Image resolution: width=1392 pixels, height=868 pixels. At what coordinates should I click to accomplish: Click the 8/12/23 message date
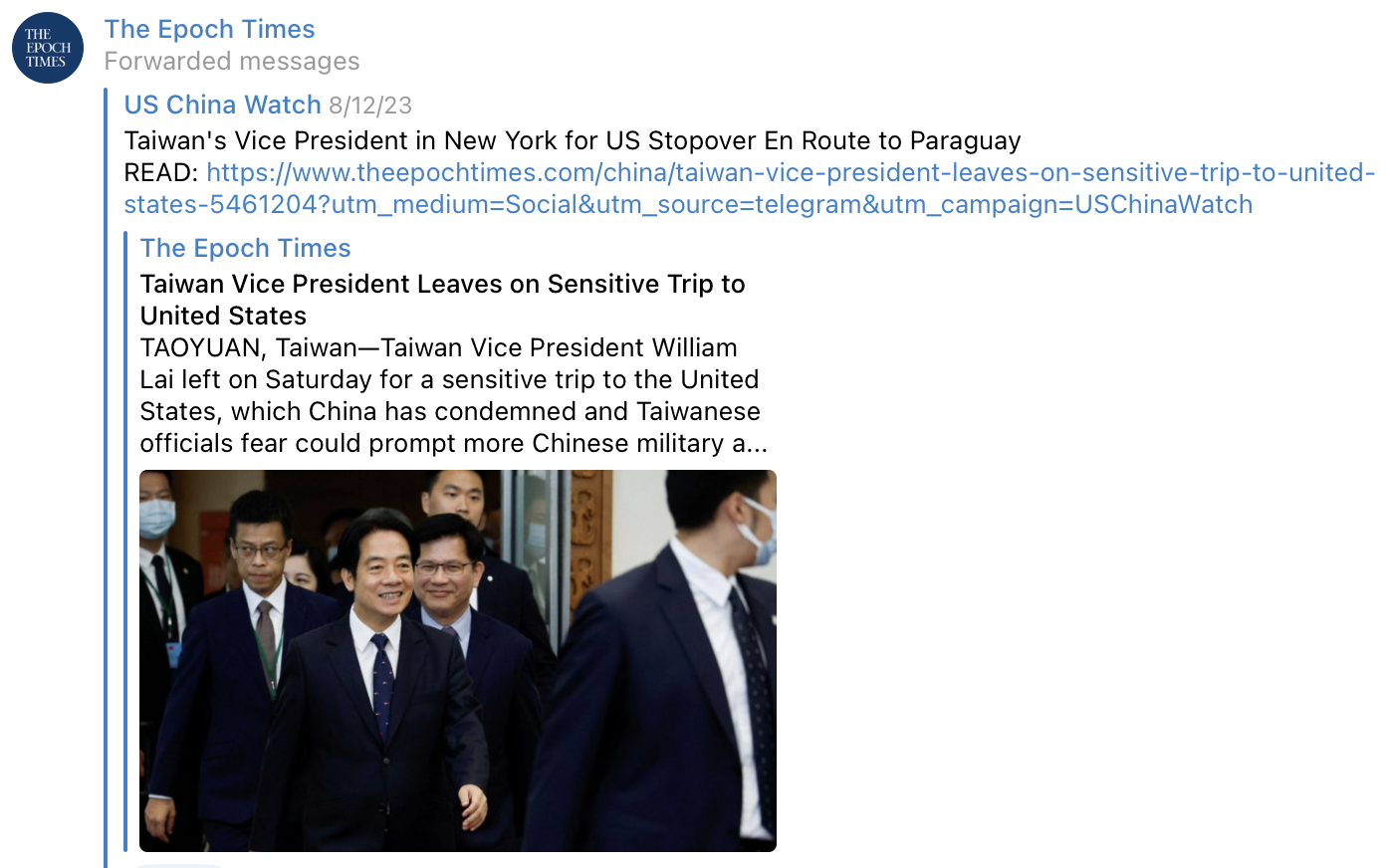click(370, 106)
